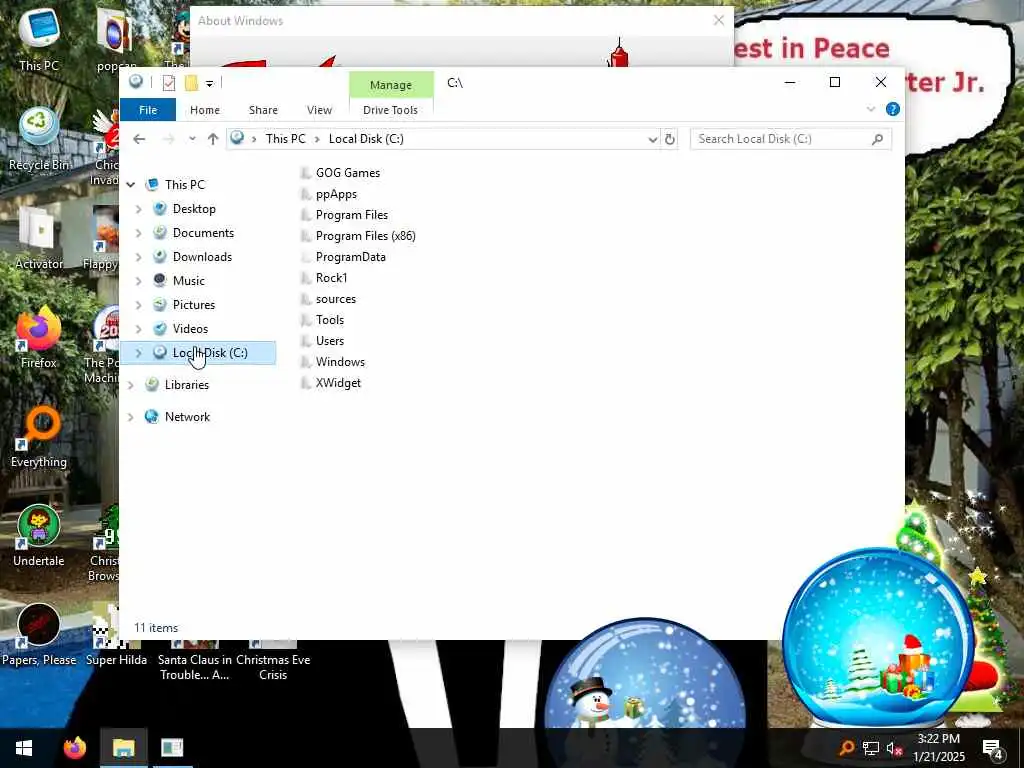Click the Firefox desktop shortcut
This screenshot has height=768, width=1024.
click(x=39, y=337)
